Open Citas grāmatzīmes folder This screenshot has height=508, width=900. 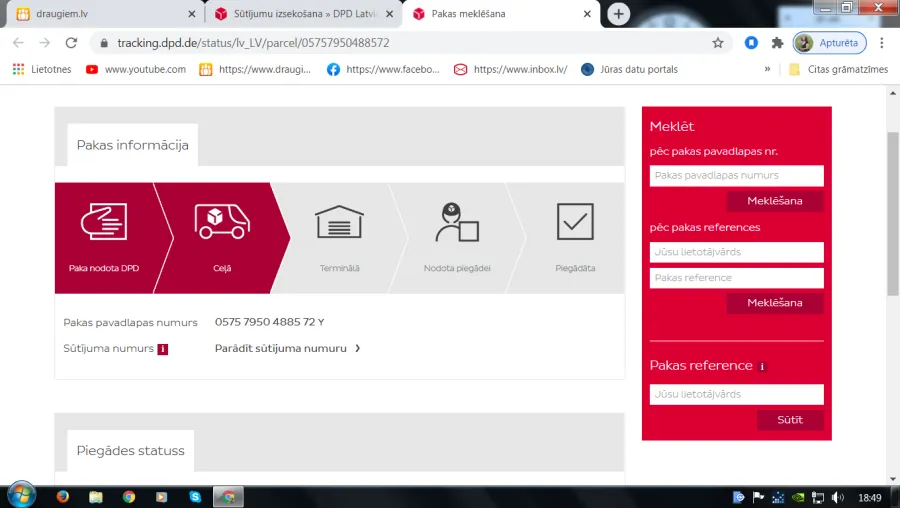(x=839, y=69)
